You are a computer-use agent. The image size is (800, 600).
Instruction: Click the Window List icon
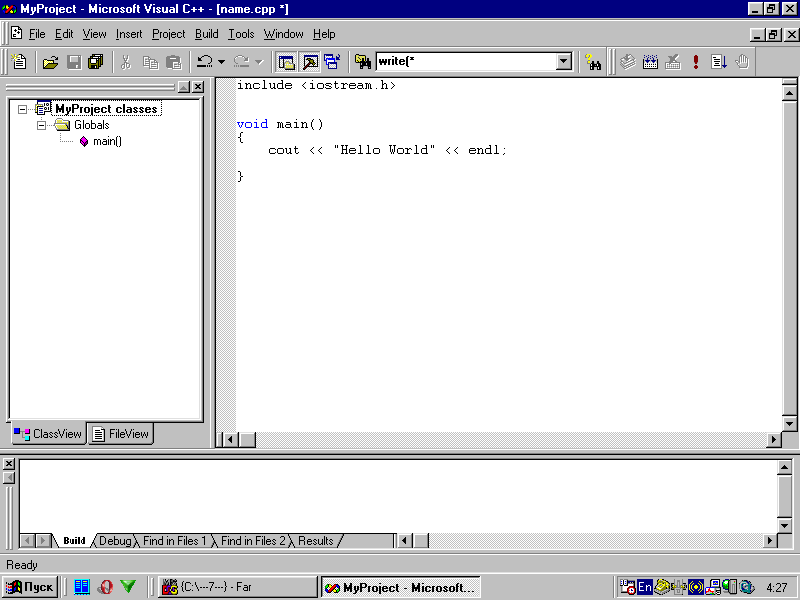[x=332, y=62]
